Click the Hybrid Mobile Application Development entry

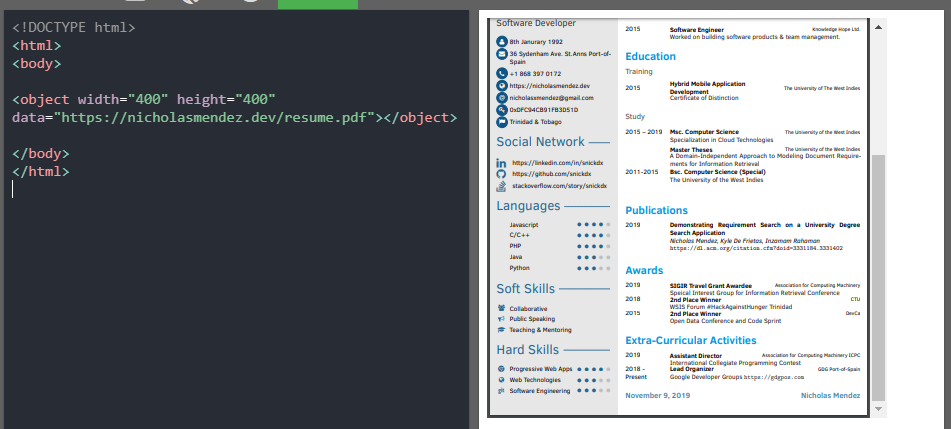pyautogui.click(x=707, y=87)
